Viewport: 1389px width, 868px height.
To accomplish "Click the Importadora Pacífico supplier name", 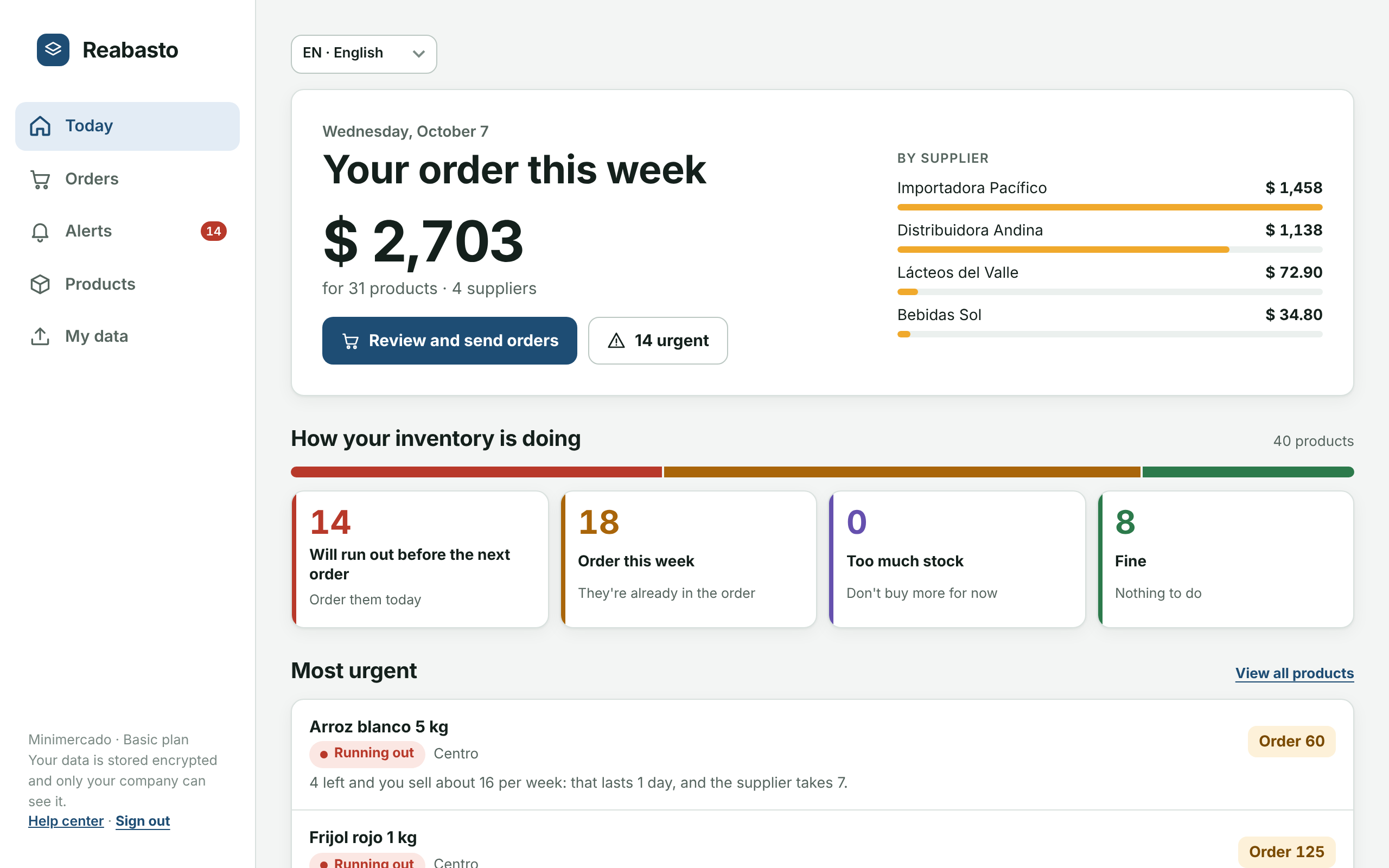I will (972, 188).
